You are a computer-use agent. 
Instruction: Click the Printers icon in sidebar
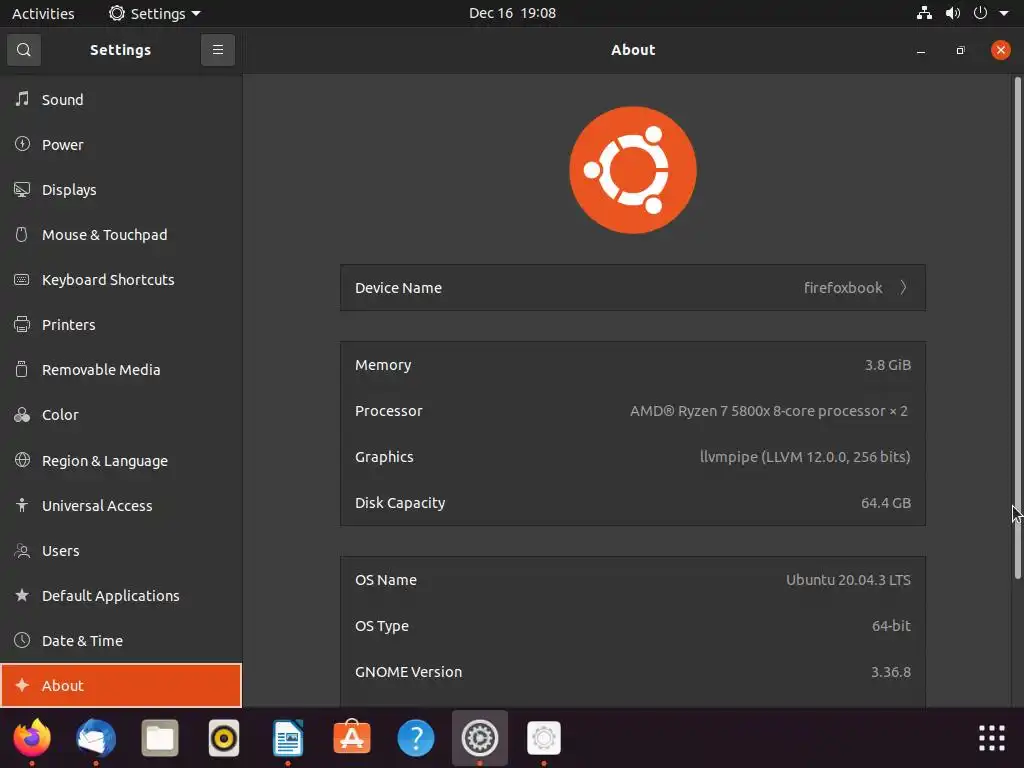click(x=22, y=324)
